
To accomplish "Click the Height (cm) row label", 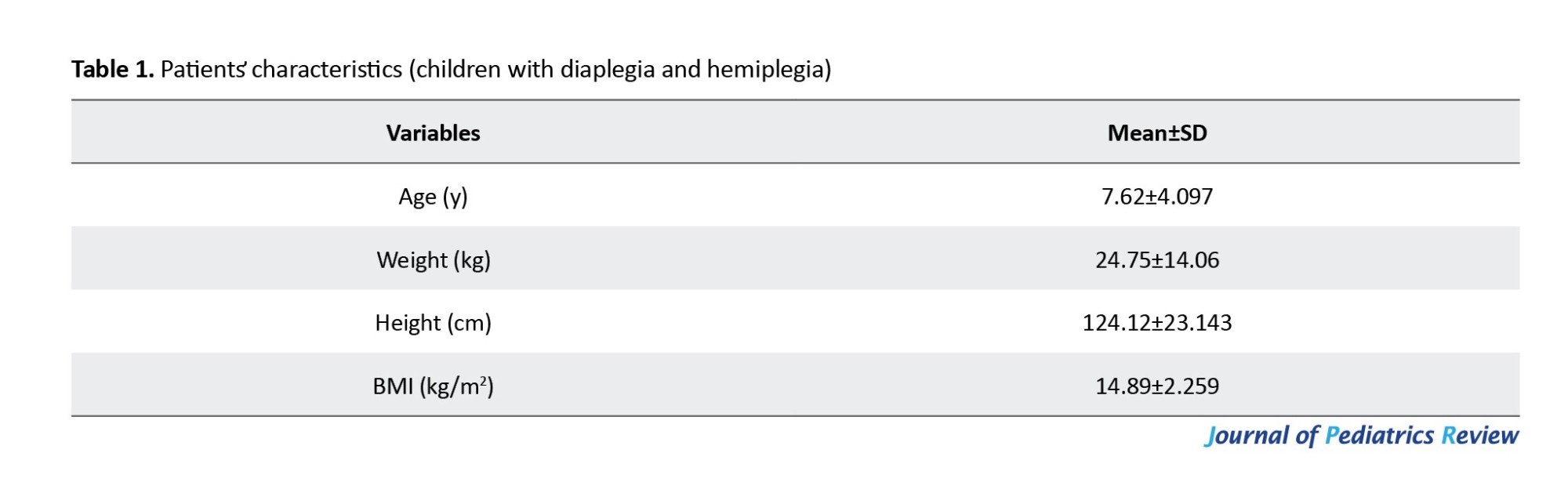I will [x=433, y=323].
